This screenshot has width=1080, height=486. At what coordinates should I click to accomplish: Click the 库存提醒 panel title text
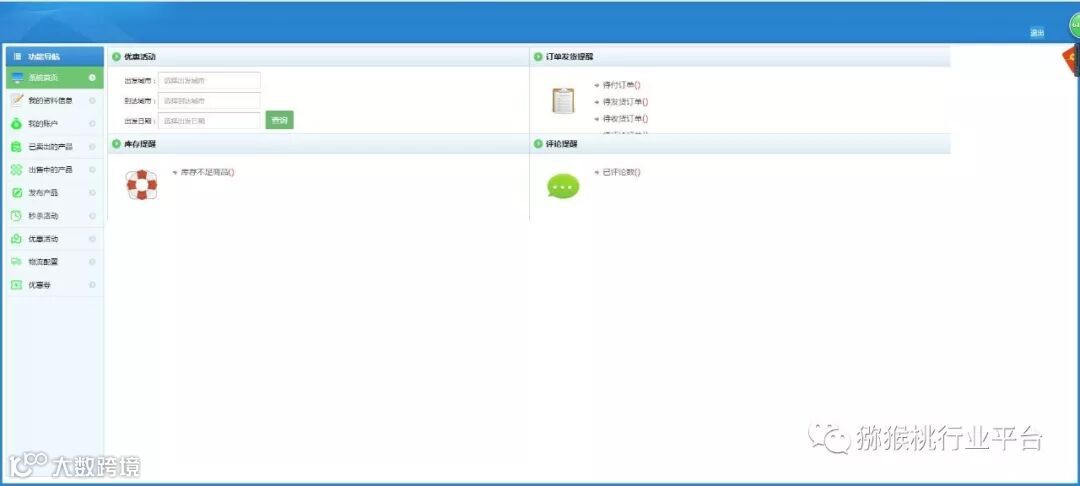pos(140,144)
